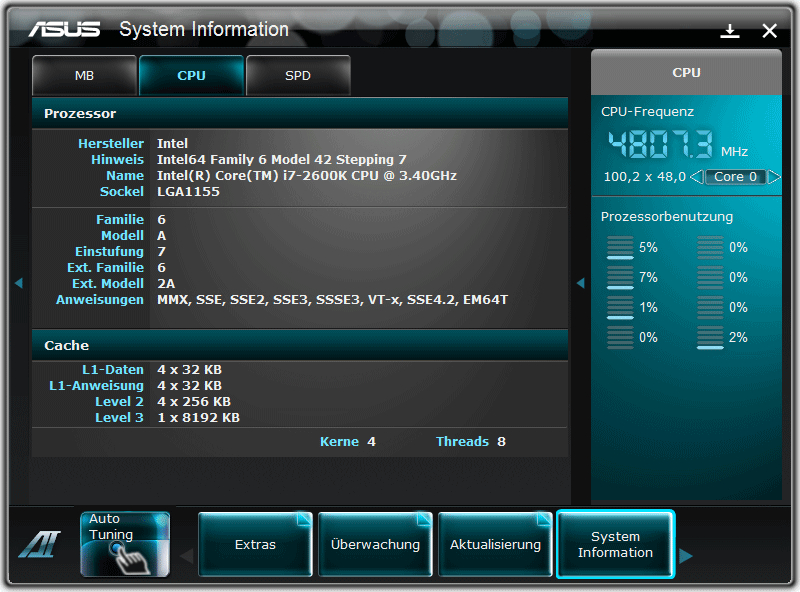The image size is (800, 592).
Task: Click the L1-Daten label
Action: [113, 369]
